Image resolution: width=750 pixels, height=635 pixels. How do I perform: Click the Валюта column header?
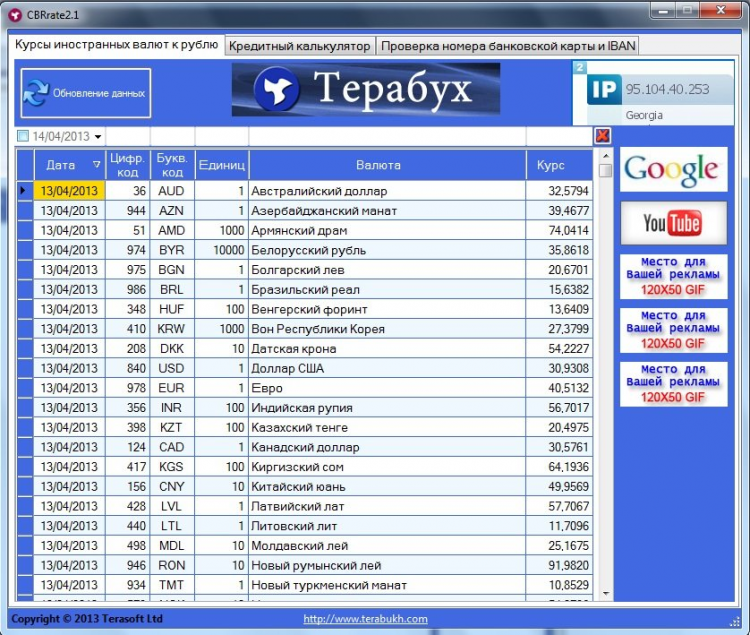coord(387,165)
